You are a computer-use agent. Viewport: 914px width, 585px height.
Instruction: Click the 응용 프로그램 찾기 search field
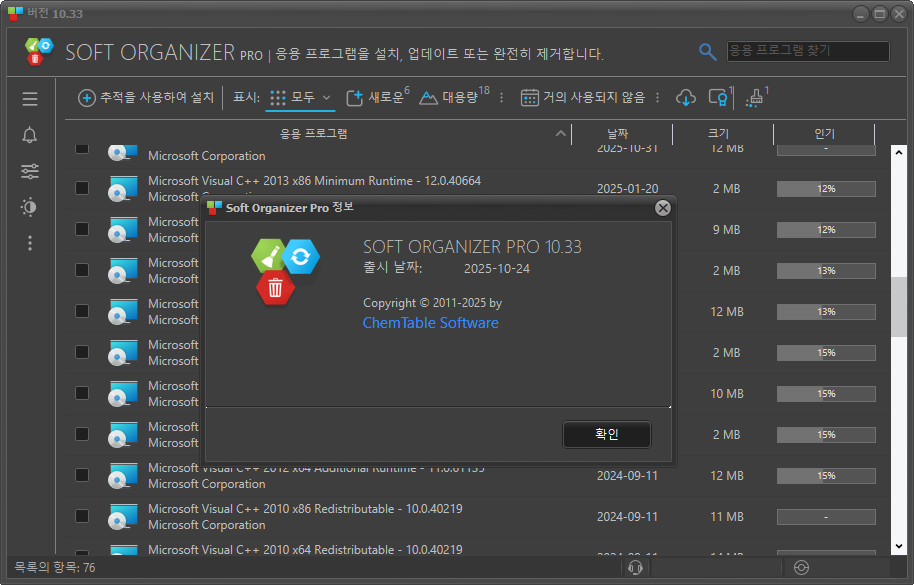tap(808, 51)
